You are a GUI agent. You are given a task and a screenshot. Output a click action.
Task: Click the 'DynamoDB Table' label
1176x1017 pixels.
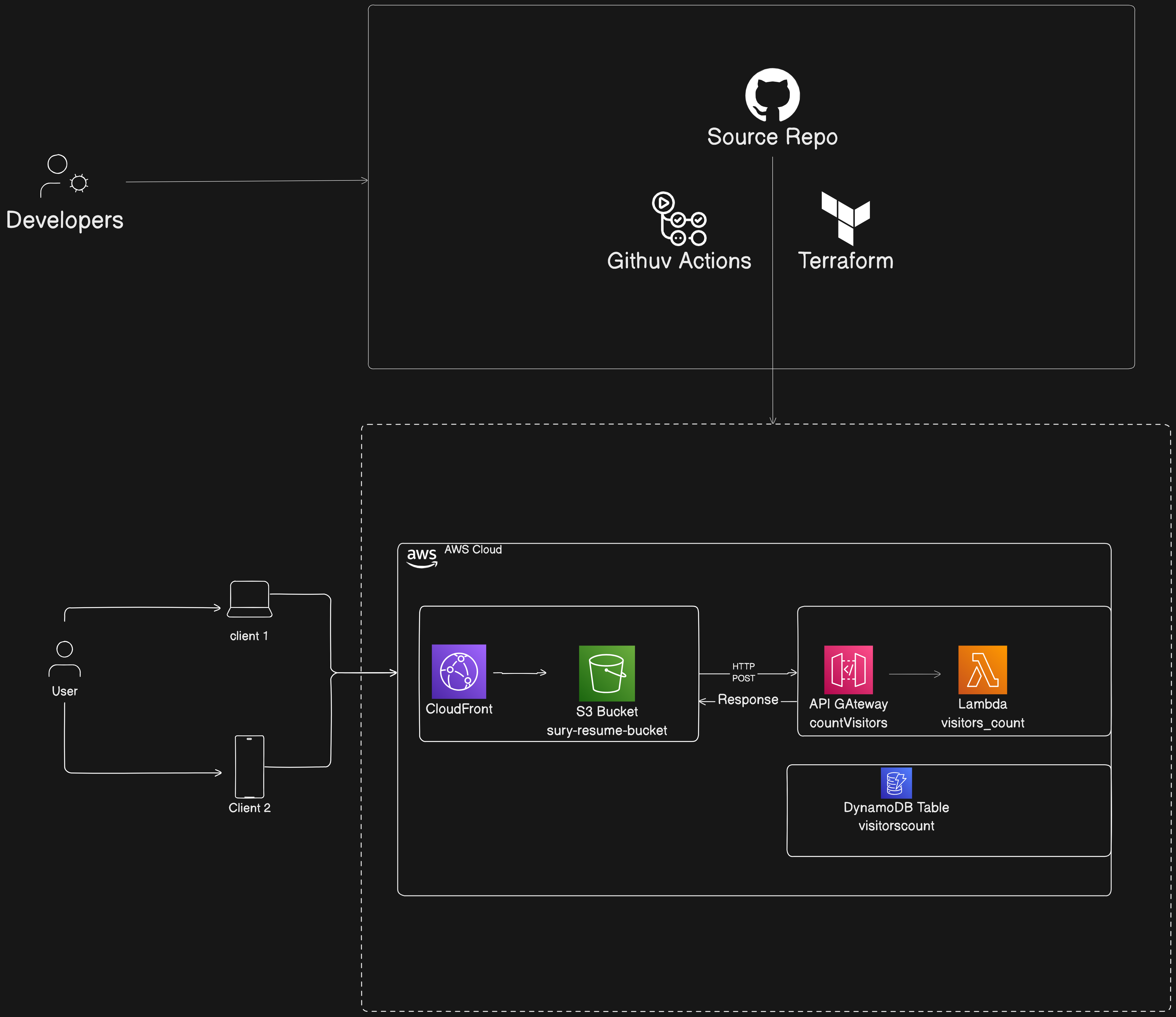click(x=896, y=808)
